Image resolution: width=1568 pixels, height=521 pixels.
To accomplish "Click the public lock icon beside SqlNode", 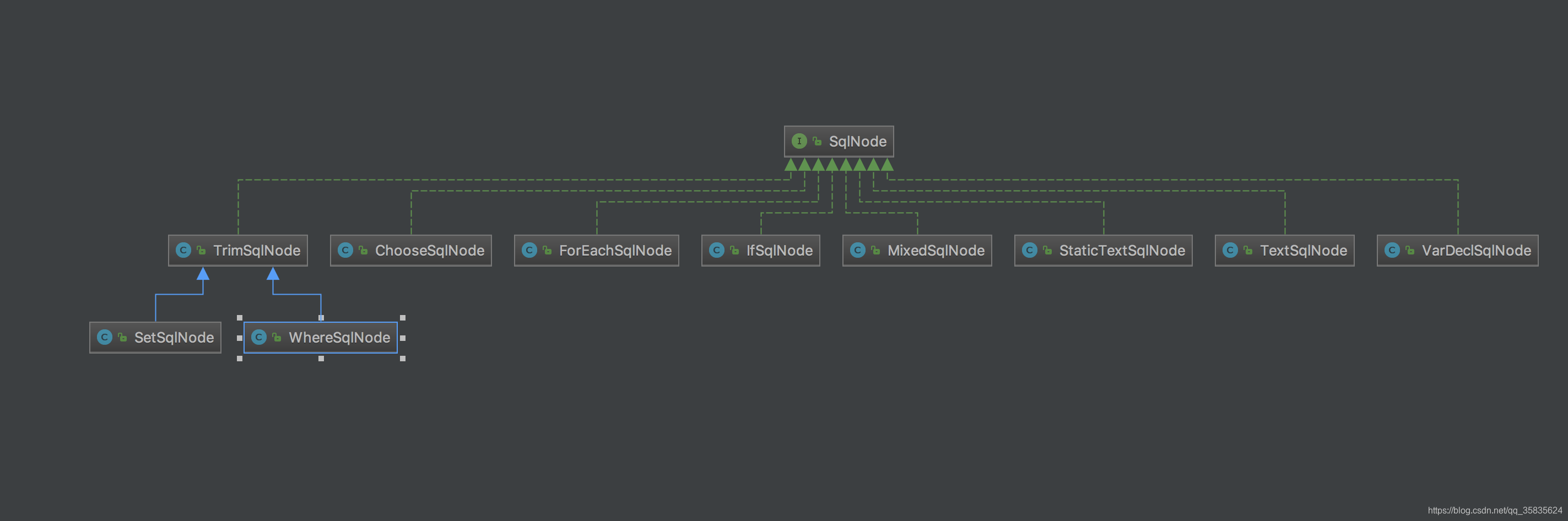I will point(818,141).
